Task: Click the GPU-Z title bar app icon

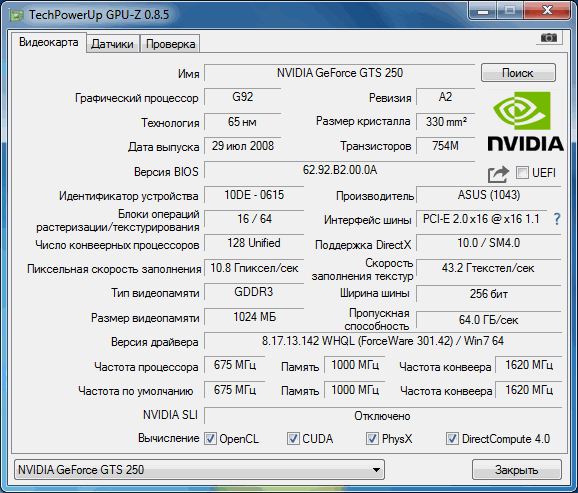Action: [x=16, y=15]
